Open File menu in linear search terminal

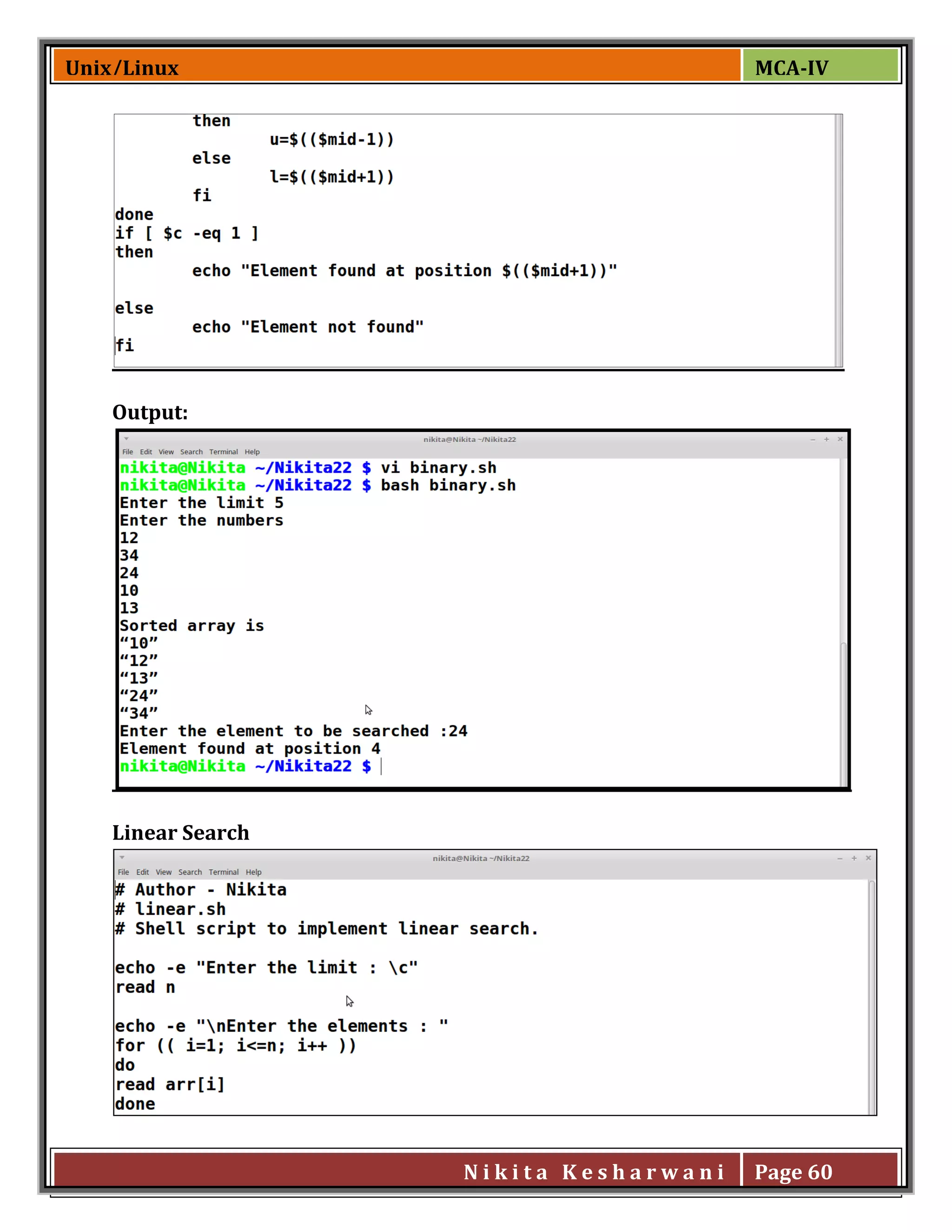coord(124,872)
